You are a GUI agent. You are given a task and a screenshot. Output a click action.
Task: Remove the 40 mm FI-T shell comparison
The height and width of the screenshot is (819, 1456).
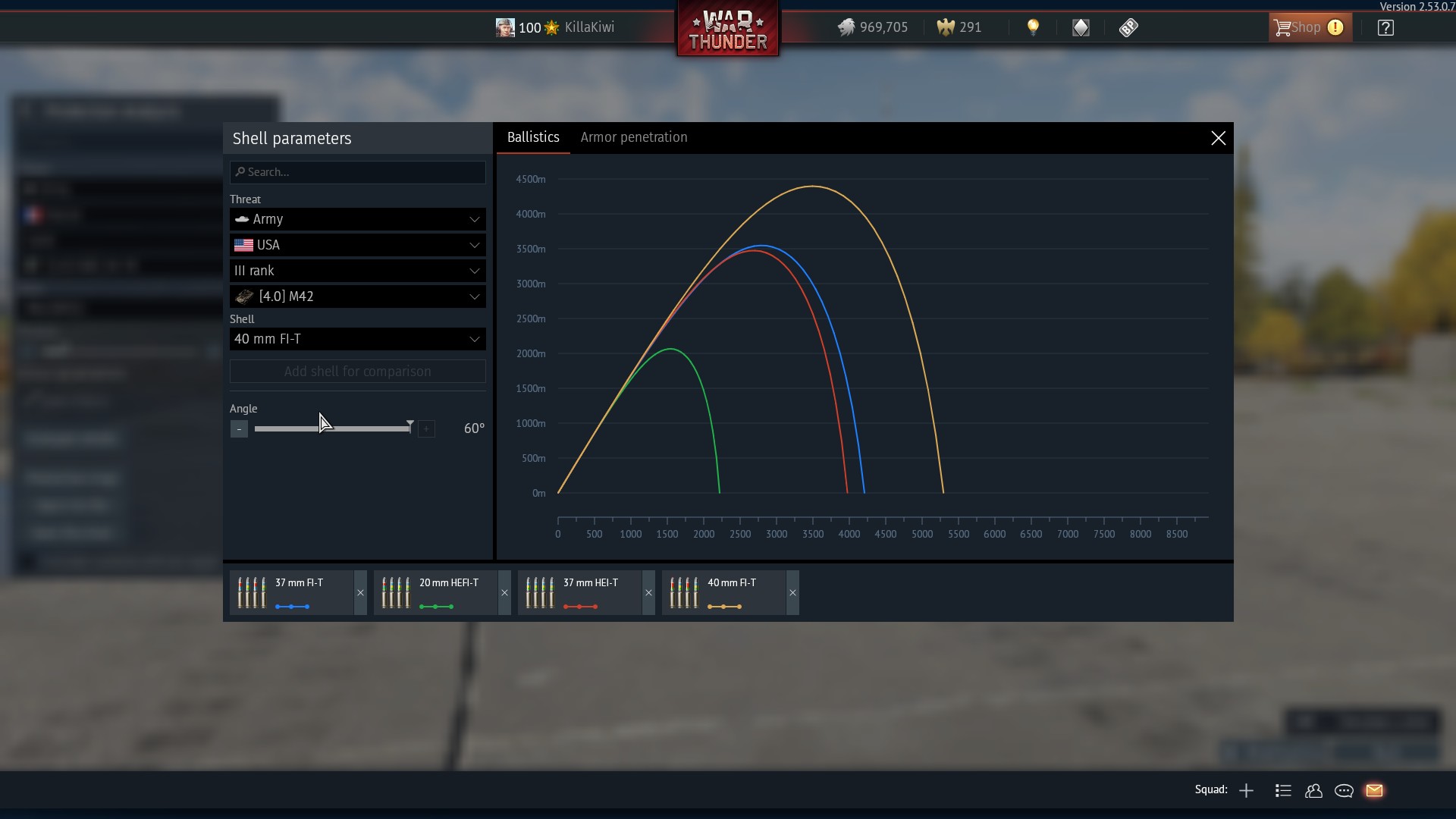point(792,593)
